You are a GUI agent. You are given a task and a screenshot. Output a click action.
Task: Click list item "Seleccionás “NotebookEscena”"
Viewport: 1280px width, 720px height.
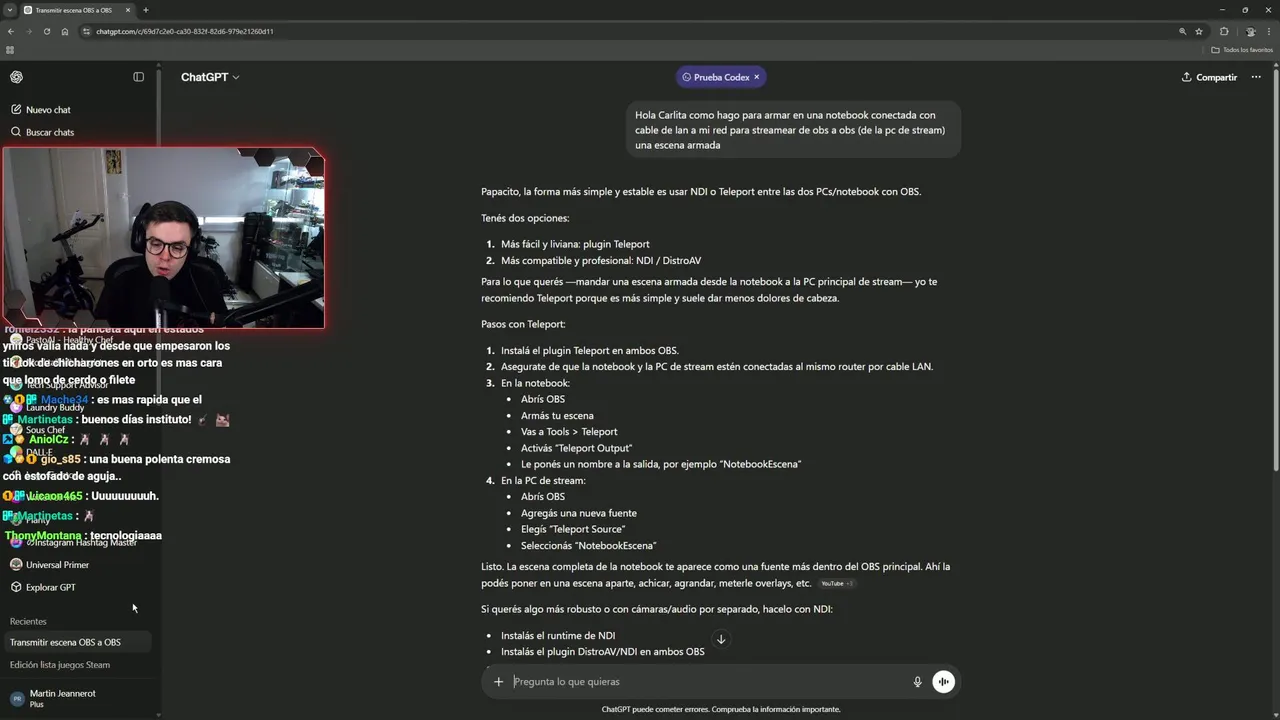pyautogui.click(x=589, y=546)
